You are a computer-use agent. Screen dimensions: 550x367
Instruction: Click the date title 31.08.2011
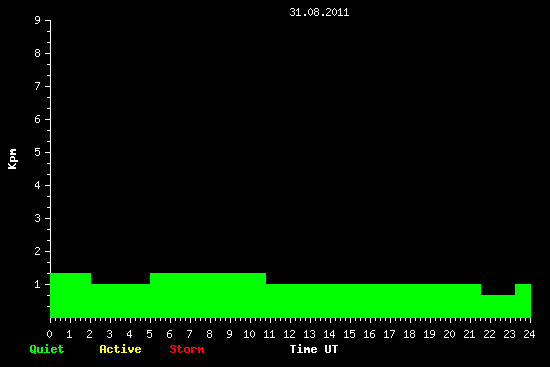319,12
